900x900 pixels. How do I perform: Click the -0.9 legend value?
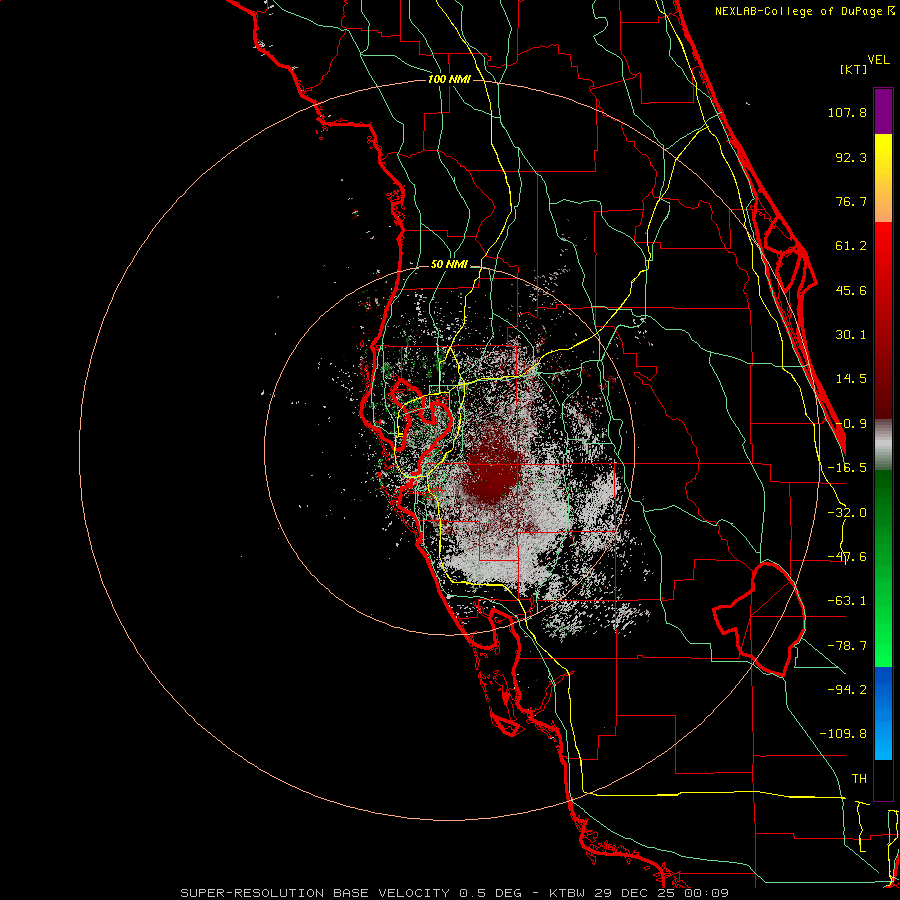(x=851, y=424)
